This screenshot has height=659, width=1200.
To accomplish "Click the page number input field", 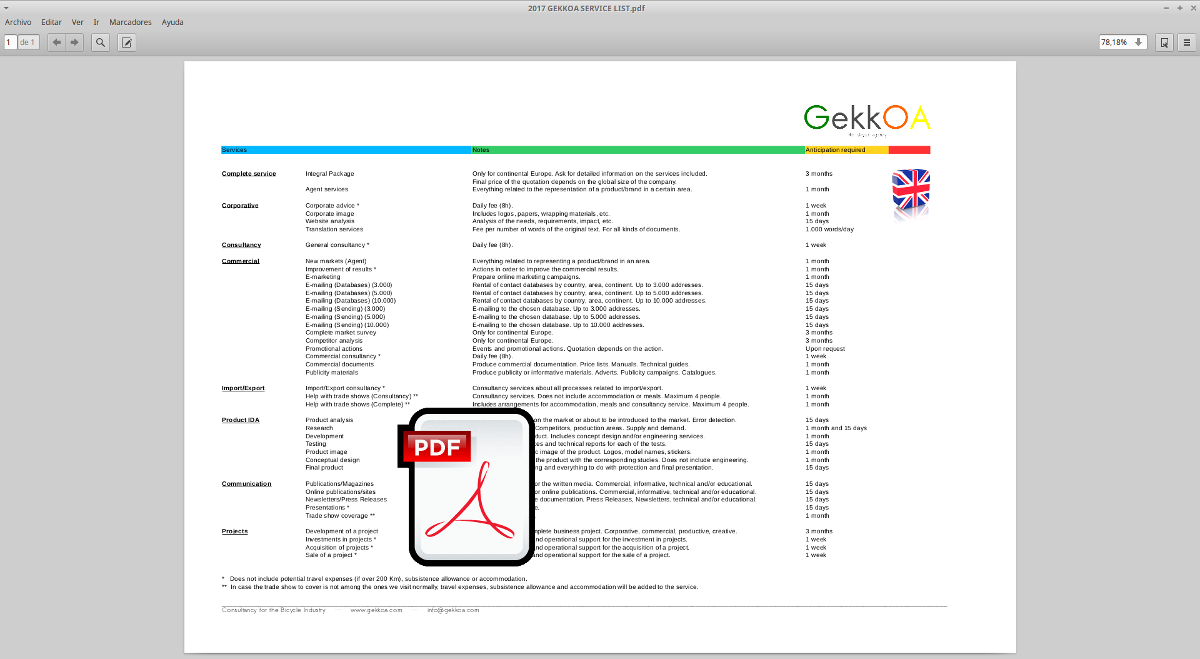I will tap(10, 42).
